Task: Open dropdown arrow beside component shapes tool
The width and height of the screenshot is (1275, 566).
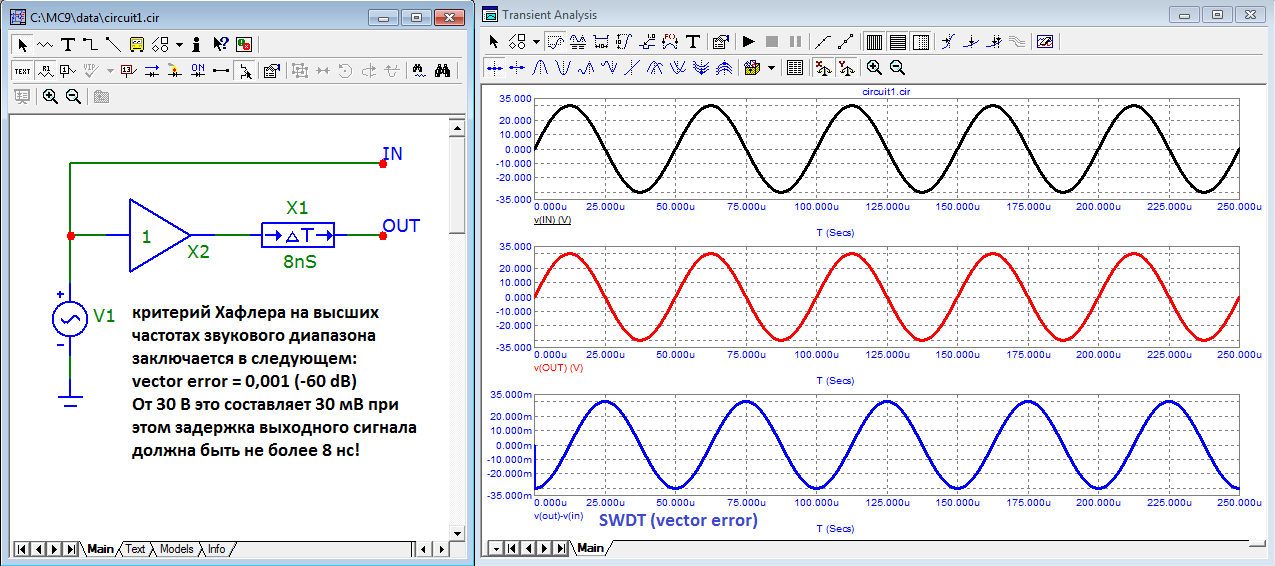Action: pyautogui.click(x=179, y=44)
